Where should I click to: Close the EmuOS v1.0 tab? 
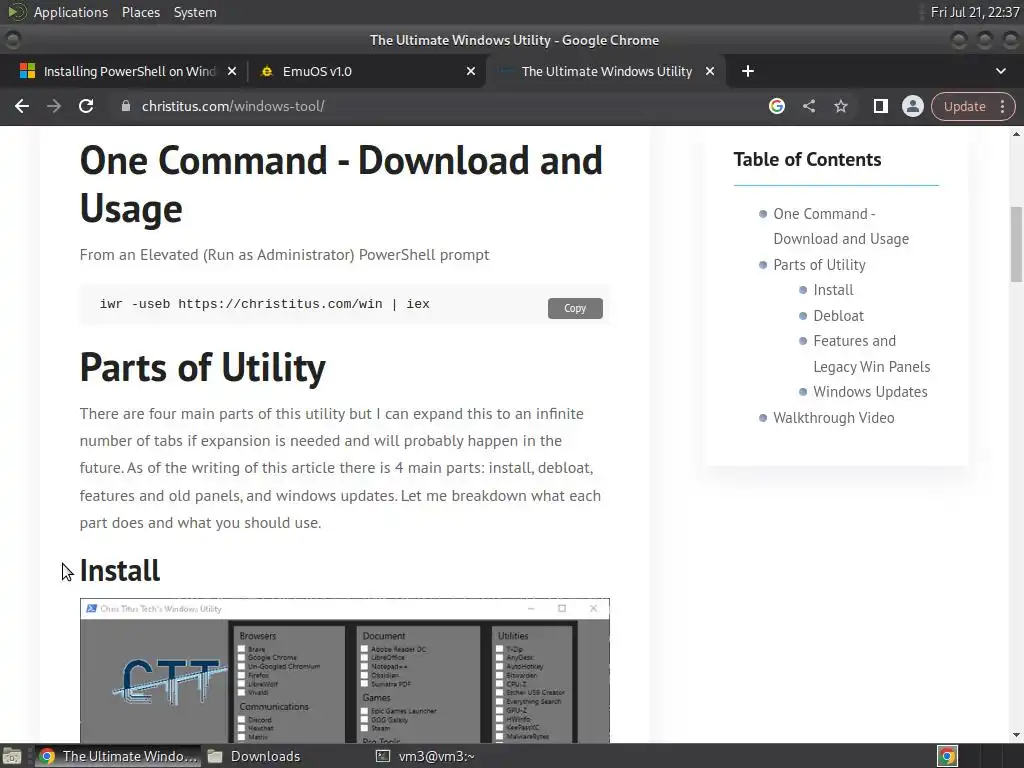(x=471, y=71)
